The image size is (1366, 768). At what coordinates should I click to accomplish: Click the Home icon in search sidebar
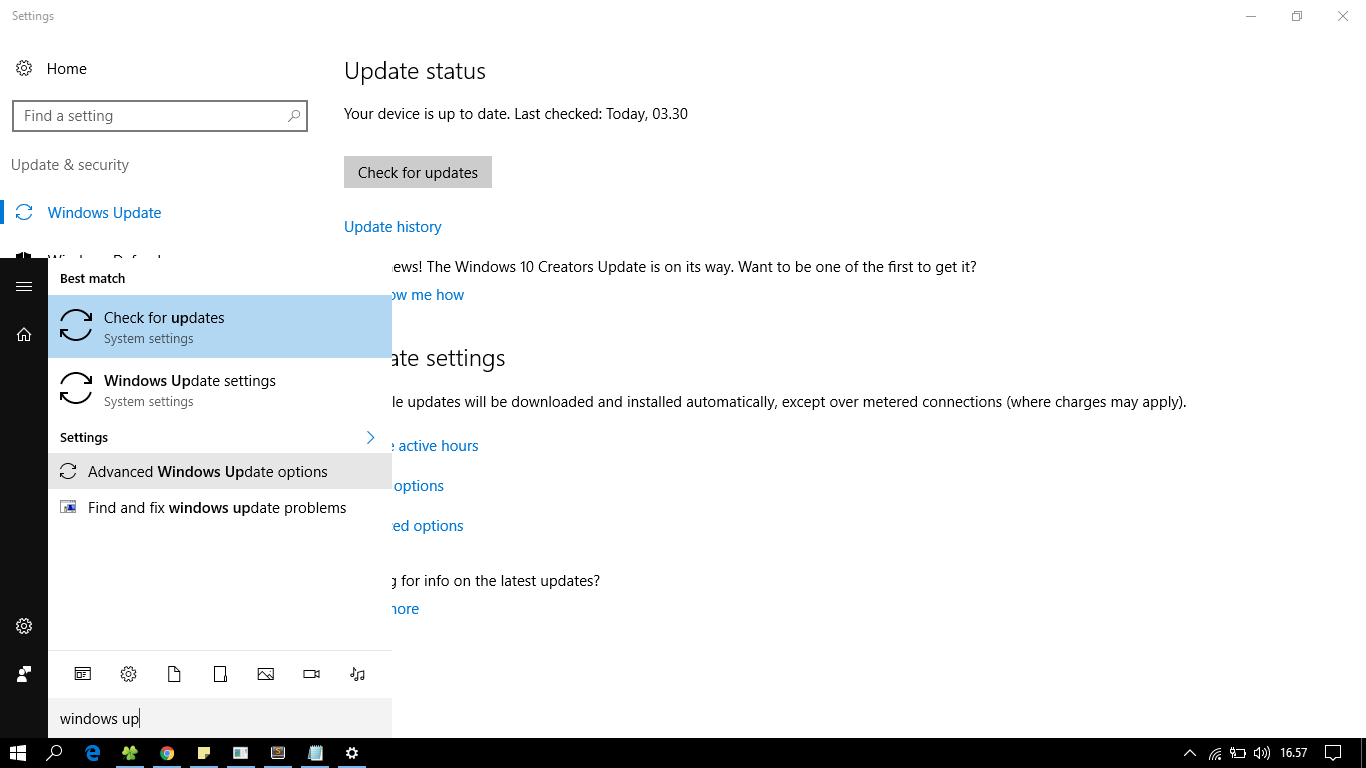24,335
